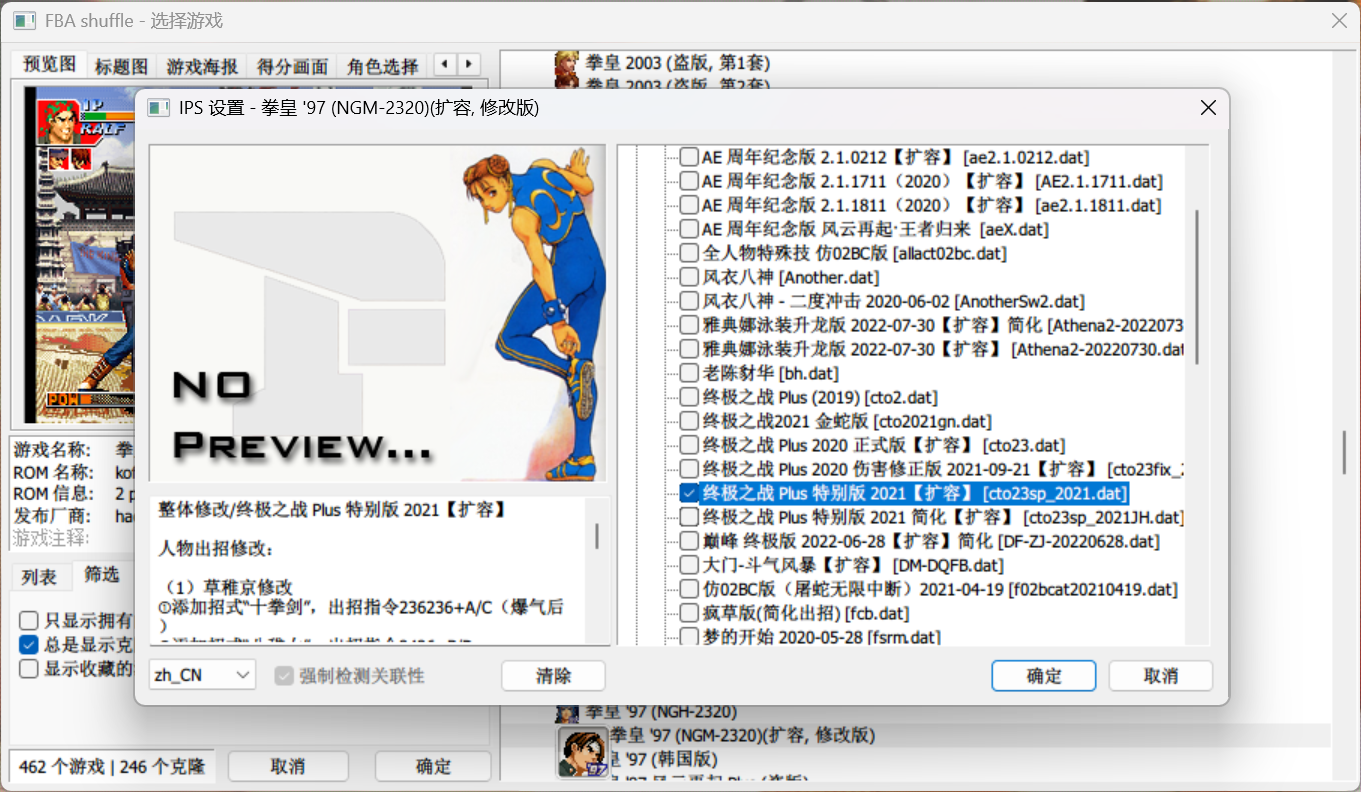The width and height of the screenshot is (1361, 792).
Task: Click the patch list vertical scrollbar
Action: pos(1197,290)
